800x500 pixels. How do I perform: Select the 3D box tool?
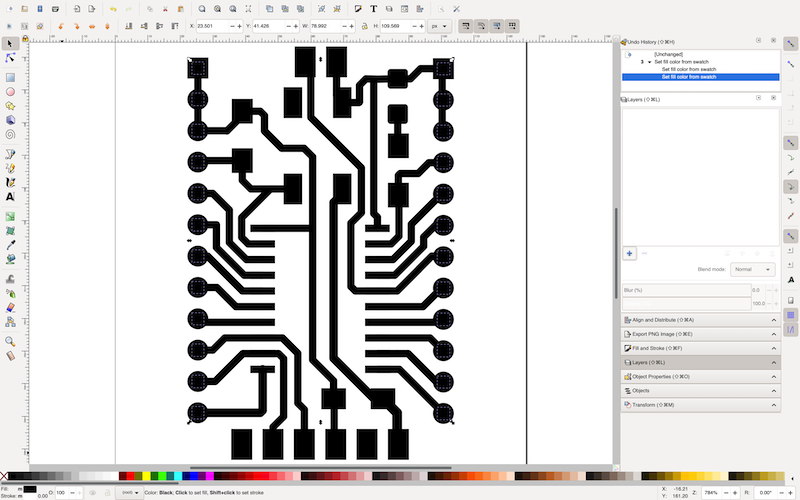coord(10,120)
